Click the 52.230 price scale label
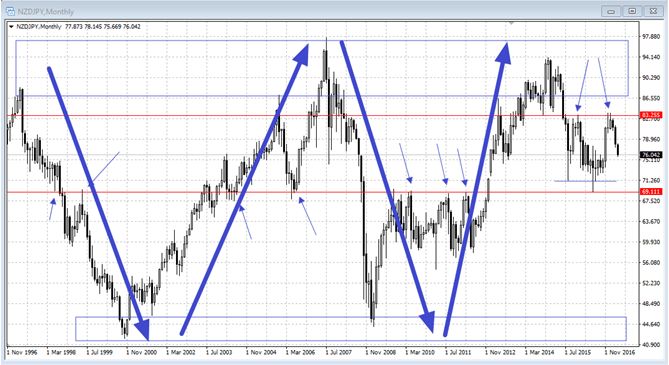669x365 pixels. coord(651,283)
